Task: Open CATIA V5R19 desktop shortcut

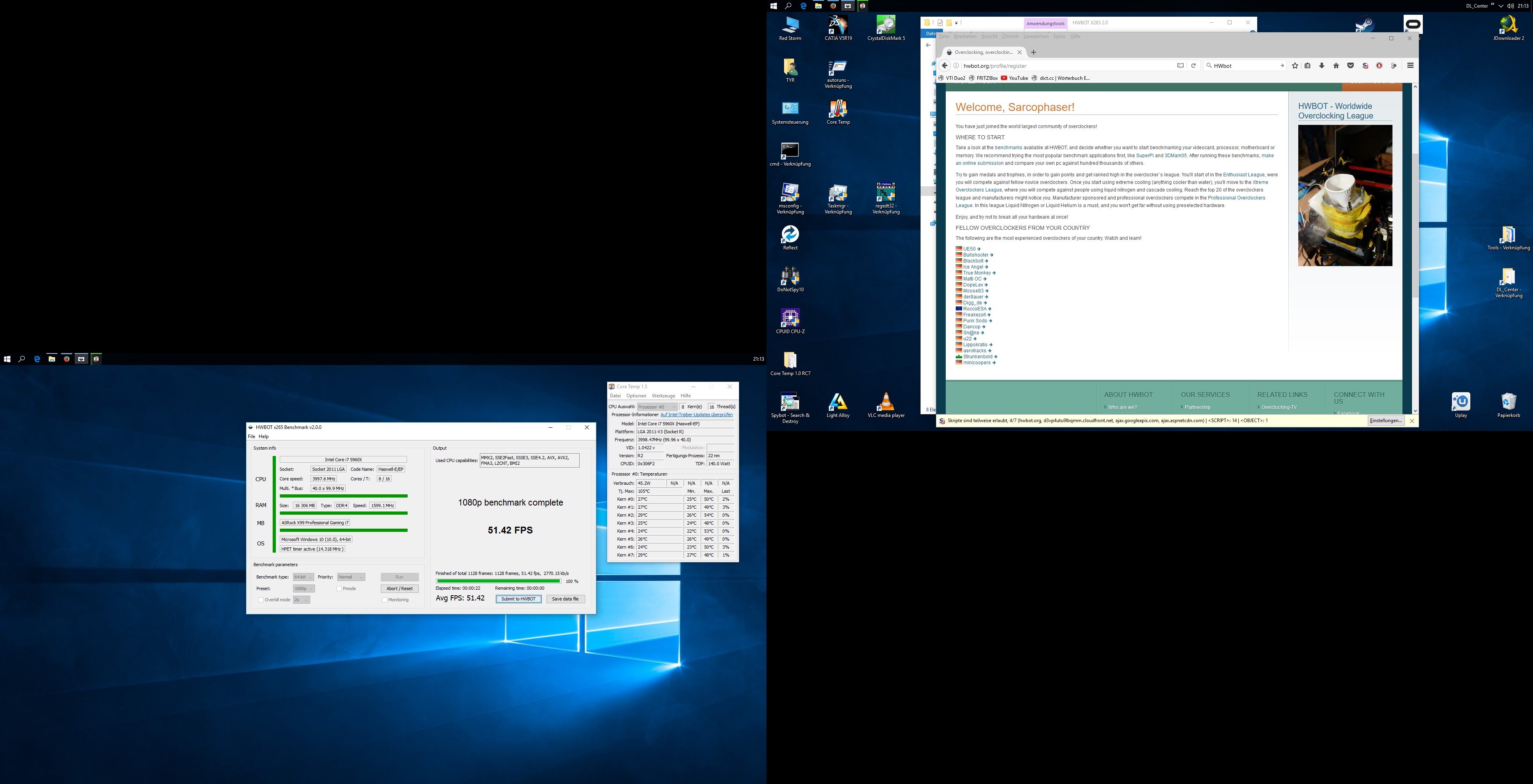Action: click(838, 29)
